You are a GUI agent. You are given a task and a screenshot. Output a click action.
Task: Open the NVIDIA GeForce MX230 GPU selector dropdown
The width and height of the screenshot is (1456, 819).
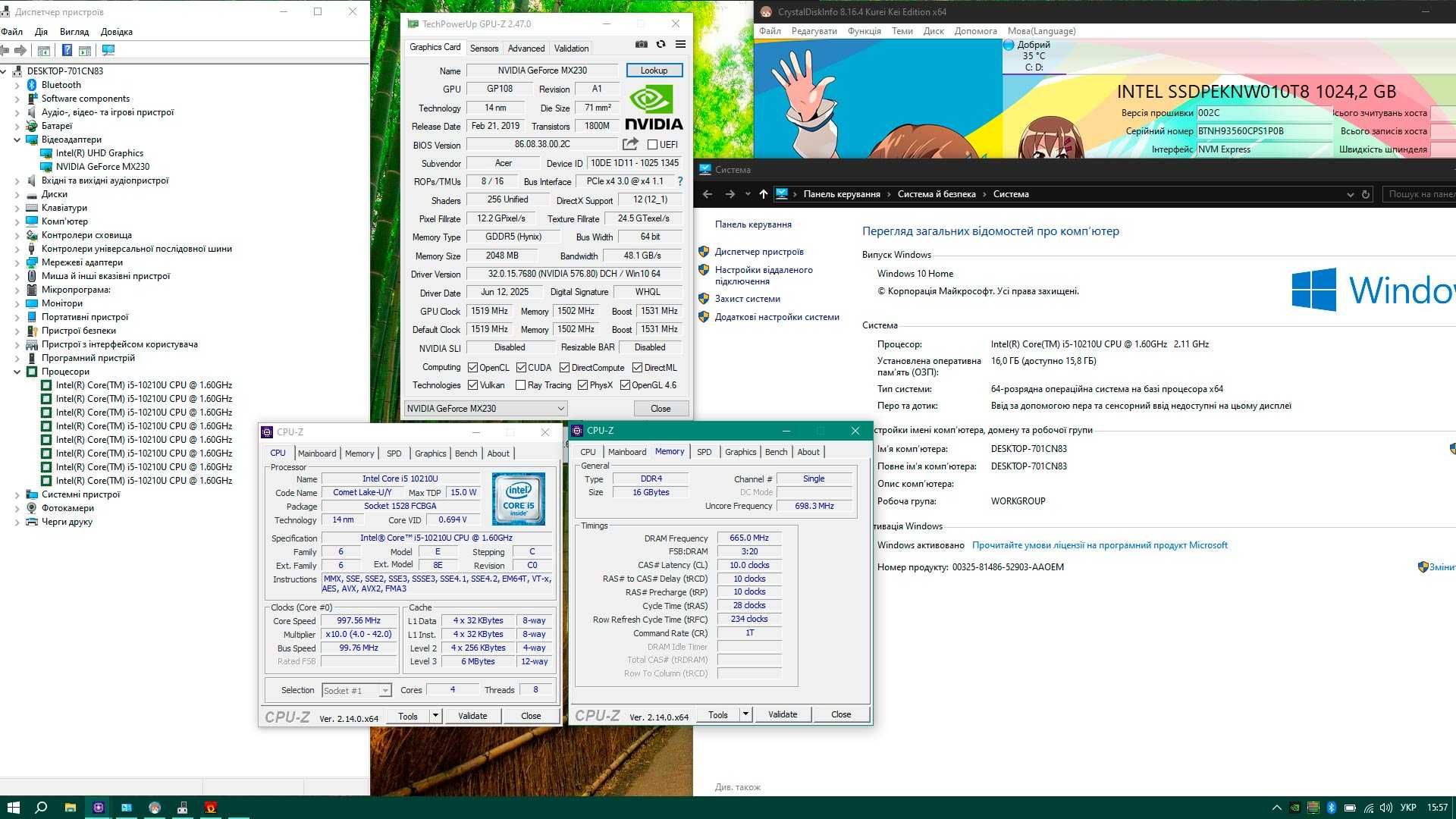(485, 408)
